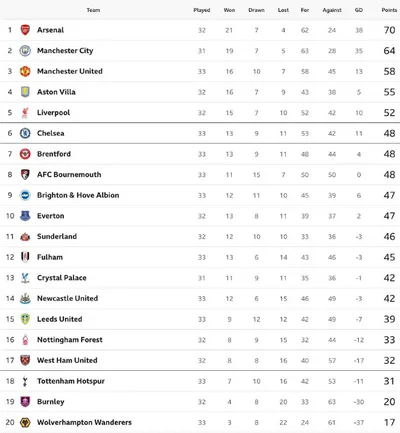The image size is (400, 433).
Task: Click the Newcastle United crest icon
Action: pos(25,299)
